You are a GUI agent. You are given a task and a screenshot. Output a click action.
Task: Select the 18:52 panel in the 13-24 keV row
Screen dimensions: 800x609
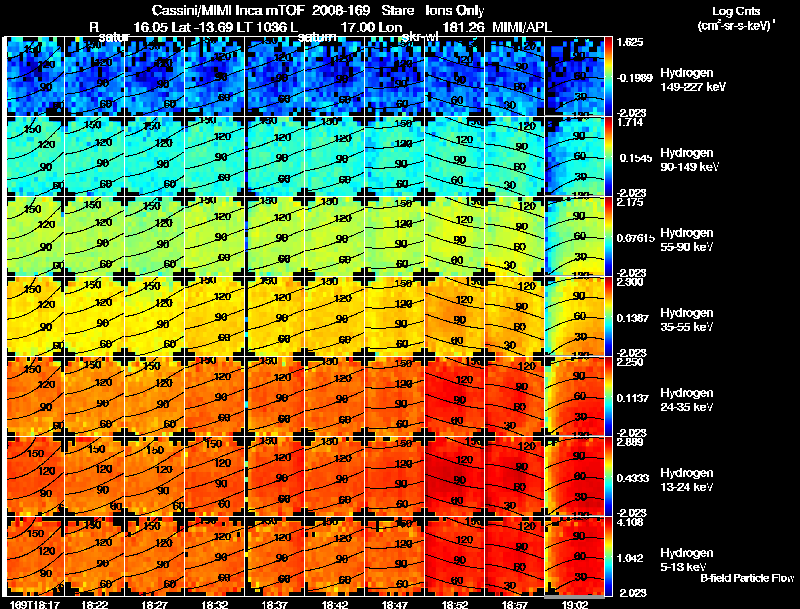click(454, 476)
